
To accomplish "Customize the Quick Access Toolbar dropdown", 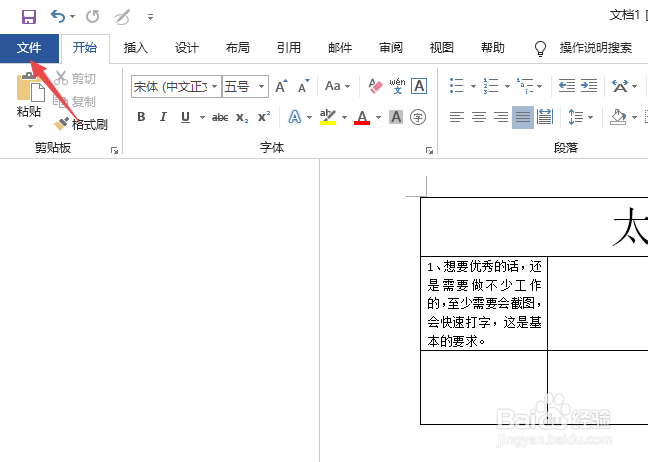I will click(x=150, y=17).
